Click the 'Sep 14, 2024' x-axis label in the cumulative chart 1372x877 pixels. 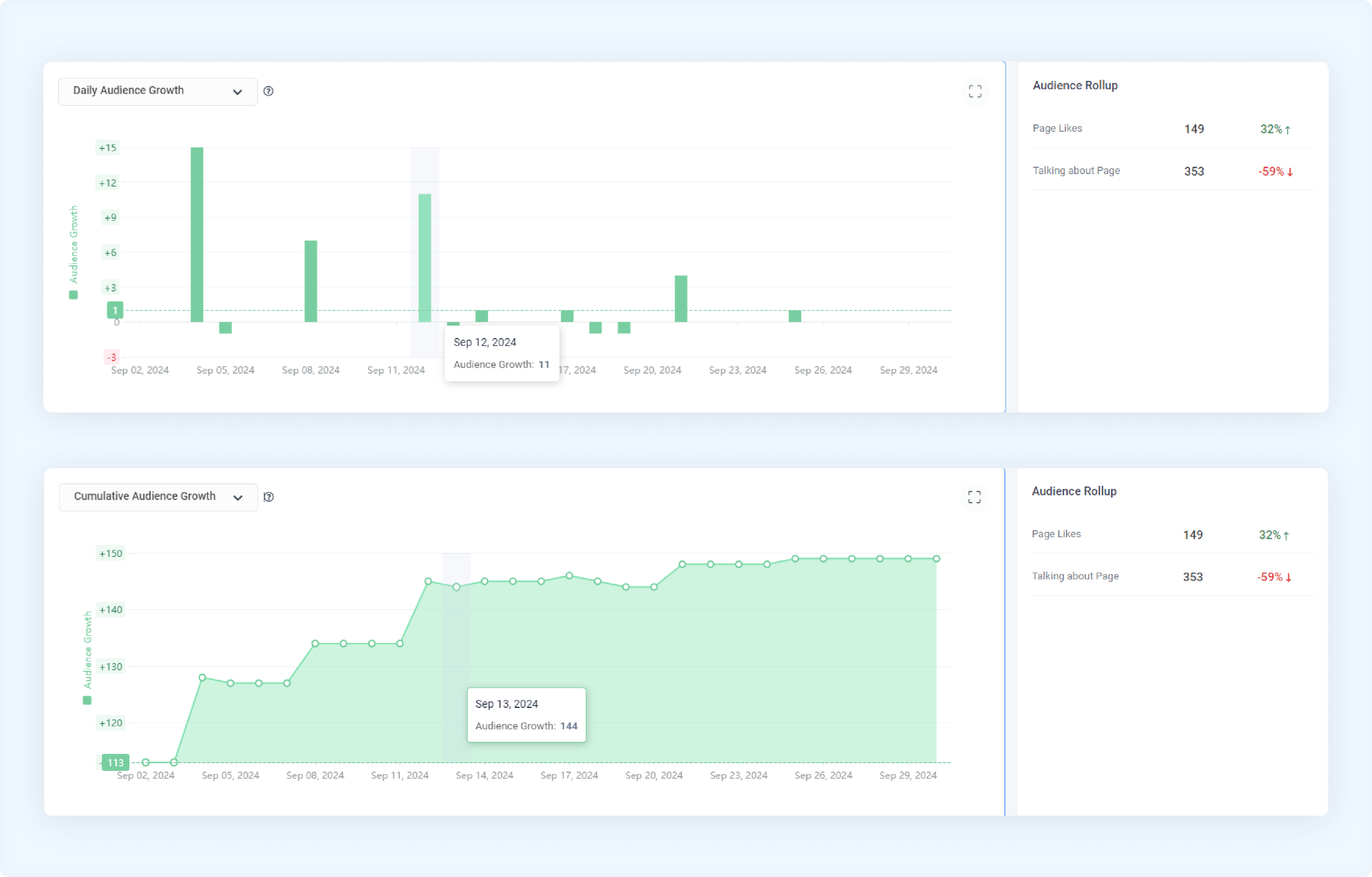(484, 775)
